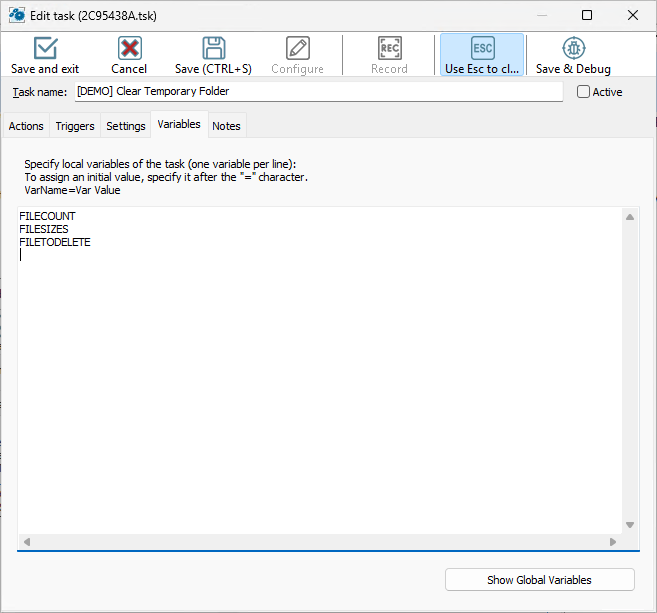Open the Triggers tab
This screenshot has width=657, height=613.
pos(75,126)
